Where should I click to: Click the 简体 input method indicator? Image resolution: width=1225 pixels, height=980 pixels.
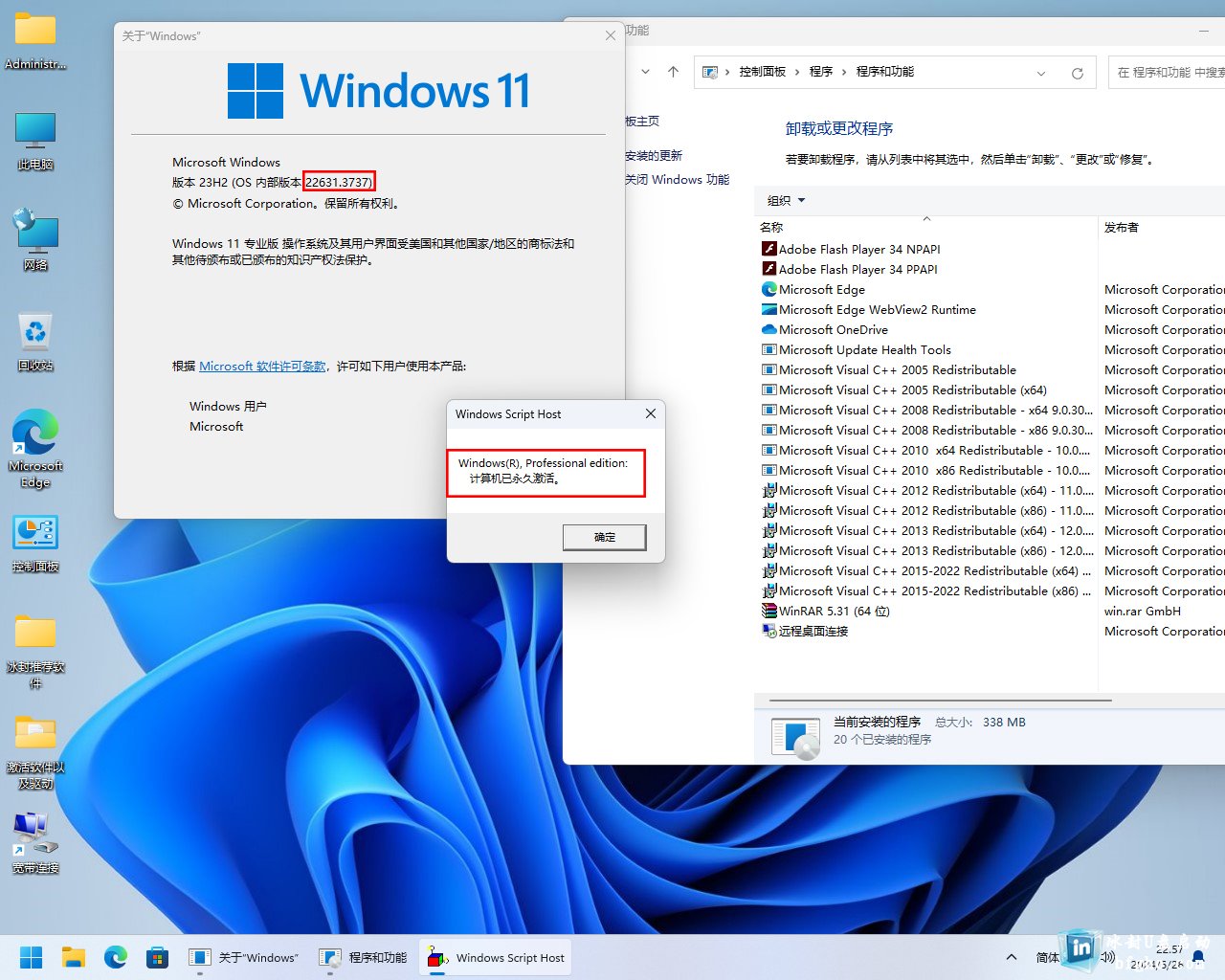coord(1047,957)
